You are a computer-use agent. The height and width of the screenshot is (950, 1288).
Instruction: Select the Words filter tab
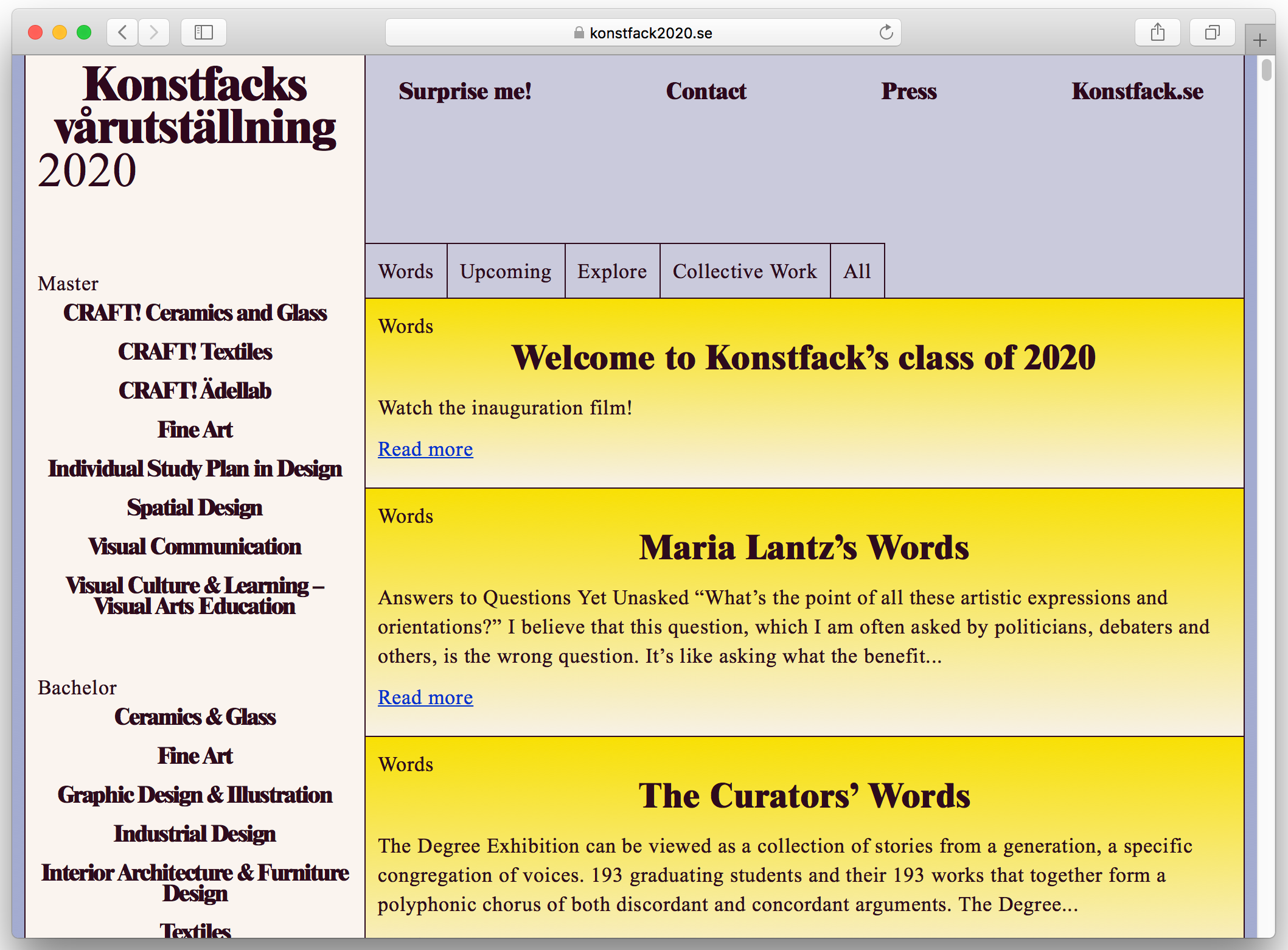point(406,271)
